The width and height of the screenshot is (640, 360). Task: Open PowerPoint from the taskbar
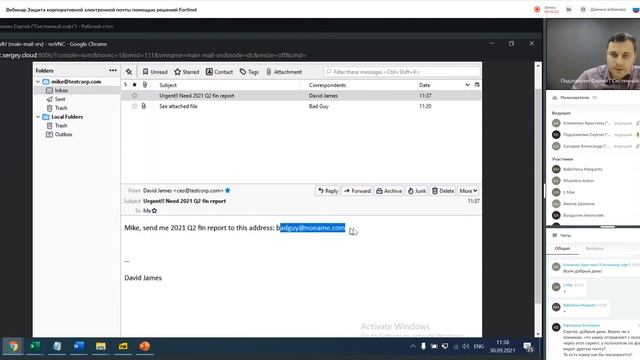point(144,347)
